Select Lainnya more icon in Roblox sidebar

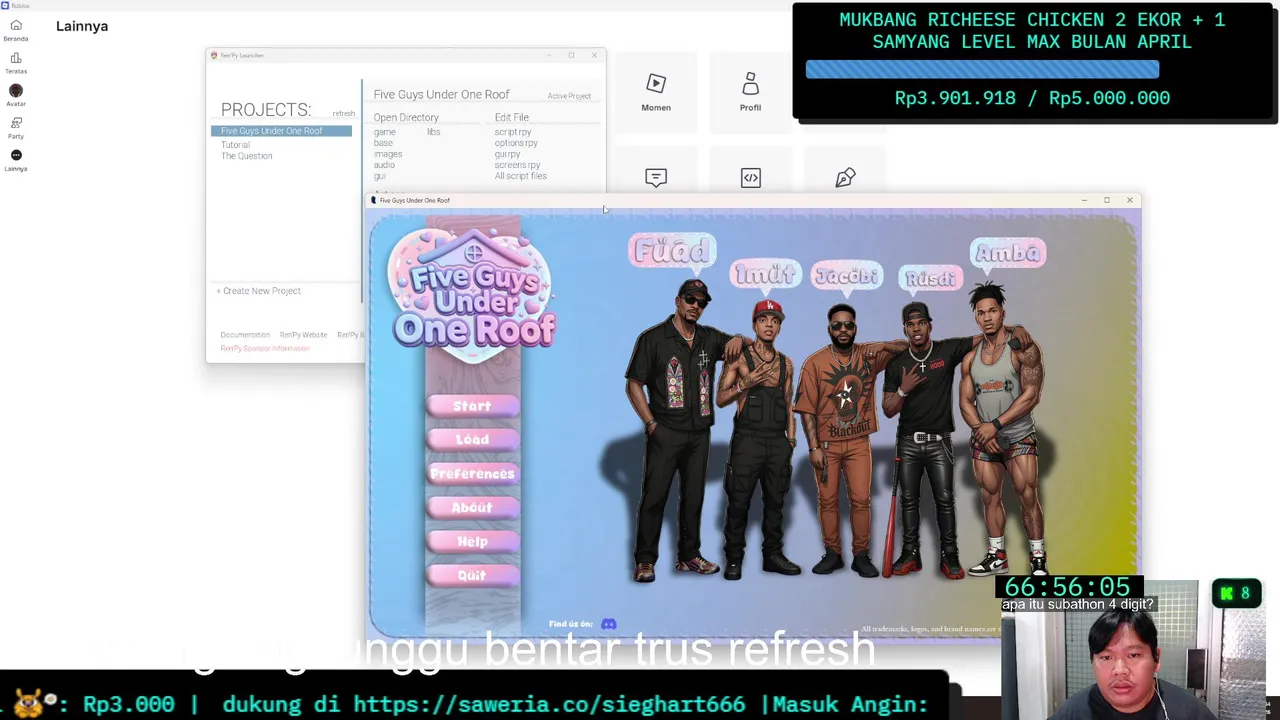(16, 155)
